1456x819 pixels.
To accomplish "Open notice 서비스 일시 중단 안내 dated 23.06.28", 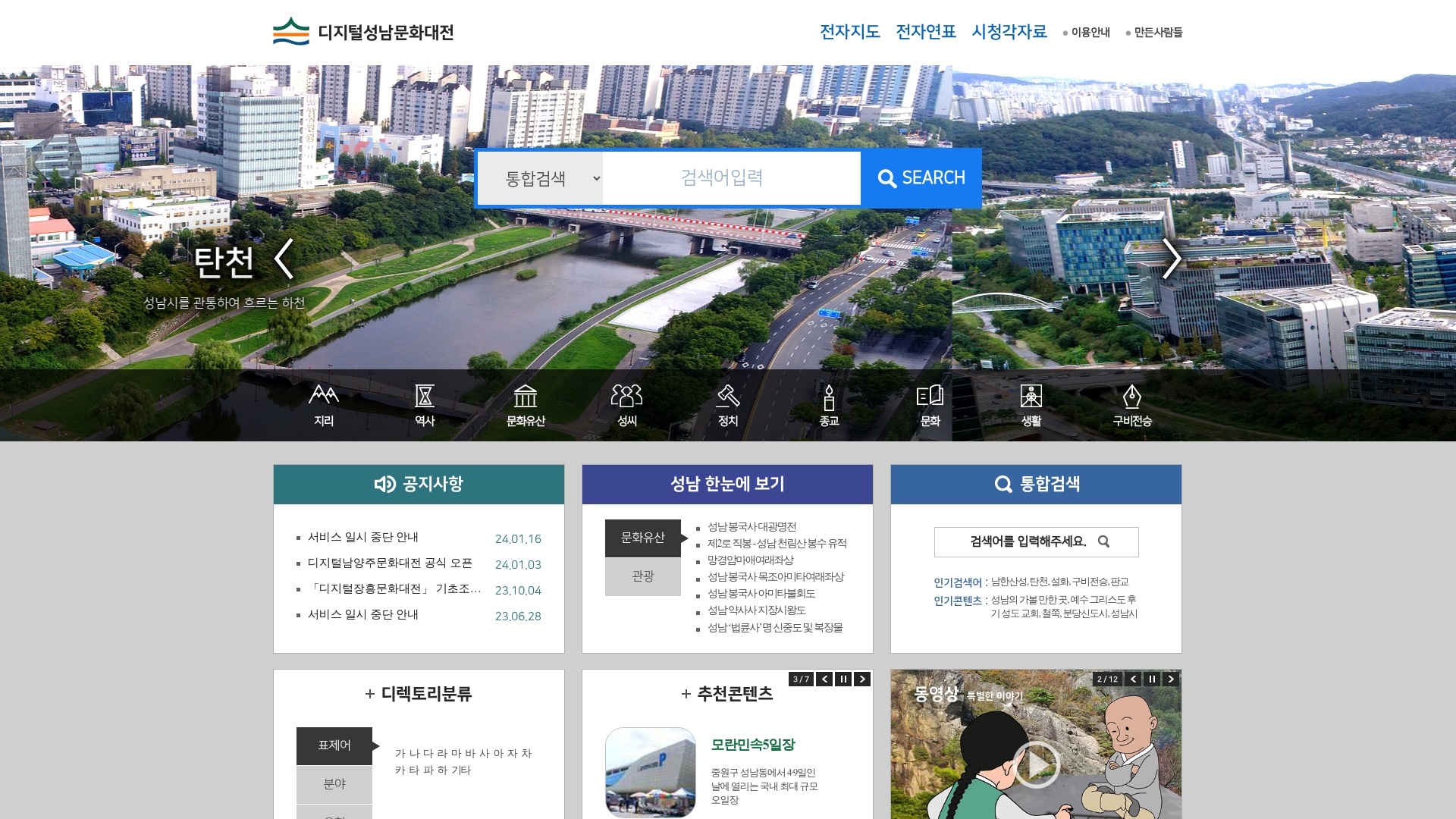I will (363, 615).
